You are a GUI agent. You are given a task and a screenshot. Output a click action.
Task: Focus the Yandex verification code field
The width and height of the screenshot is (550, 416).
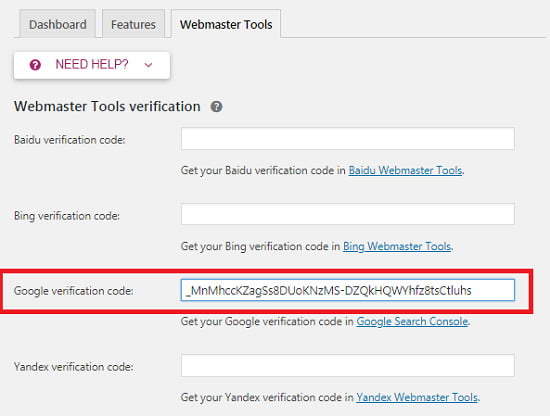[x=348, y=365]
